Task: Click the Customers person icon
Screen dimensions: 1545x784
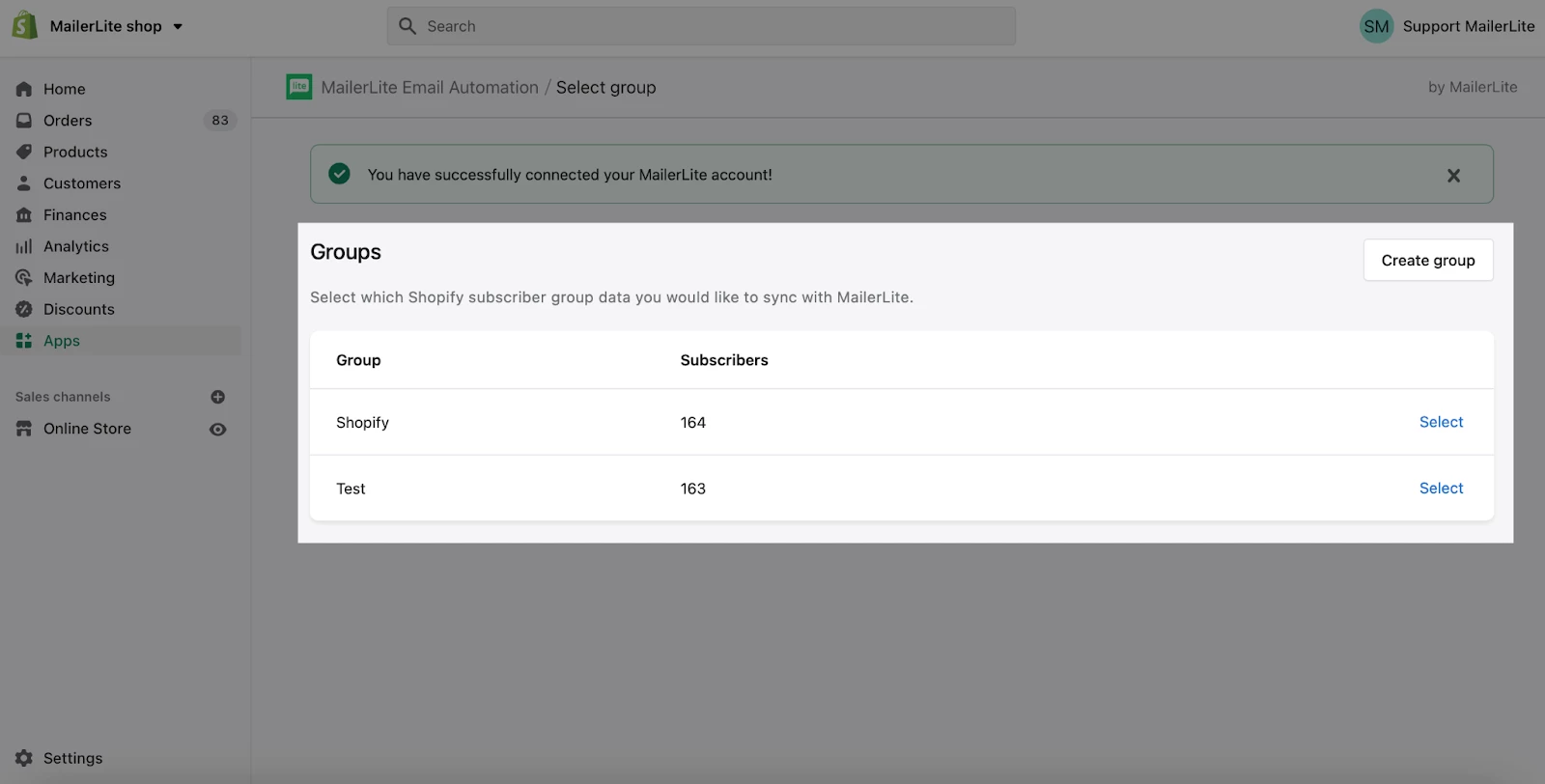Action: tap(24, 183)
